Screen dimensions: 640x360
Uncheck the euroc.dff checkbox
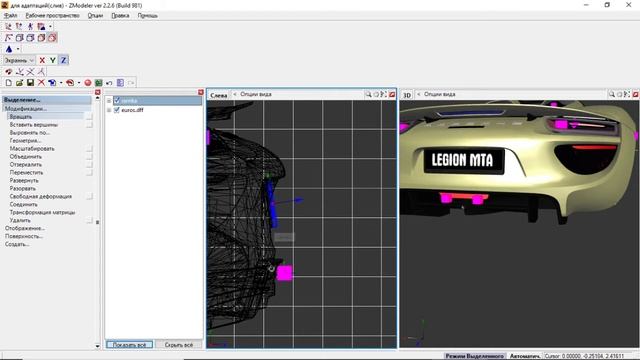tap(117, 110)
